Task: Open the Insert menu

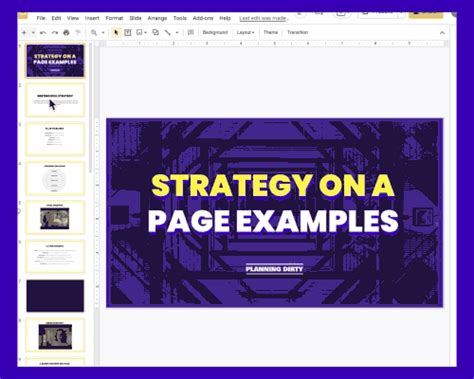Action: [92, 18]
